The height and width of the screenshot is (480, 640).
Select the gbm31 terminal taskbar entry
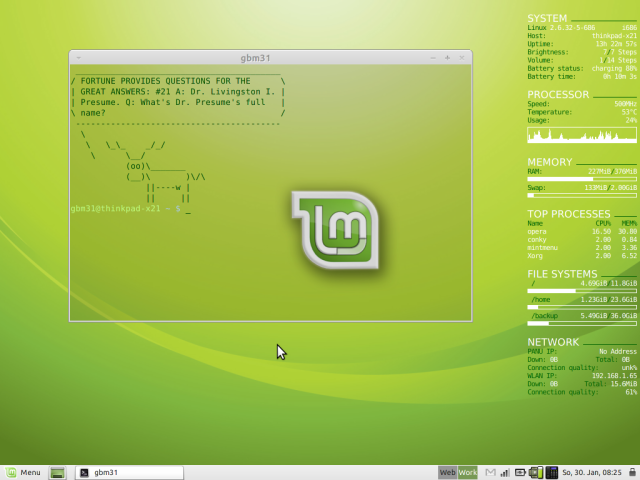[129, 473]
